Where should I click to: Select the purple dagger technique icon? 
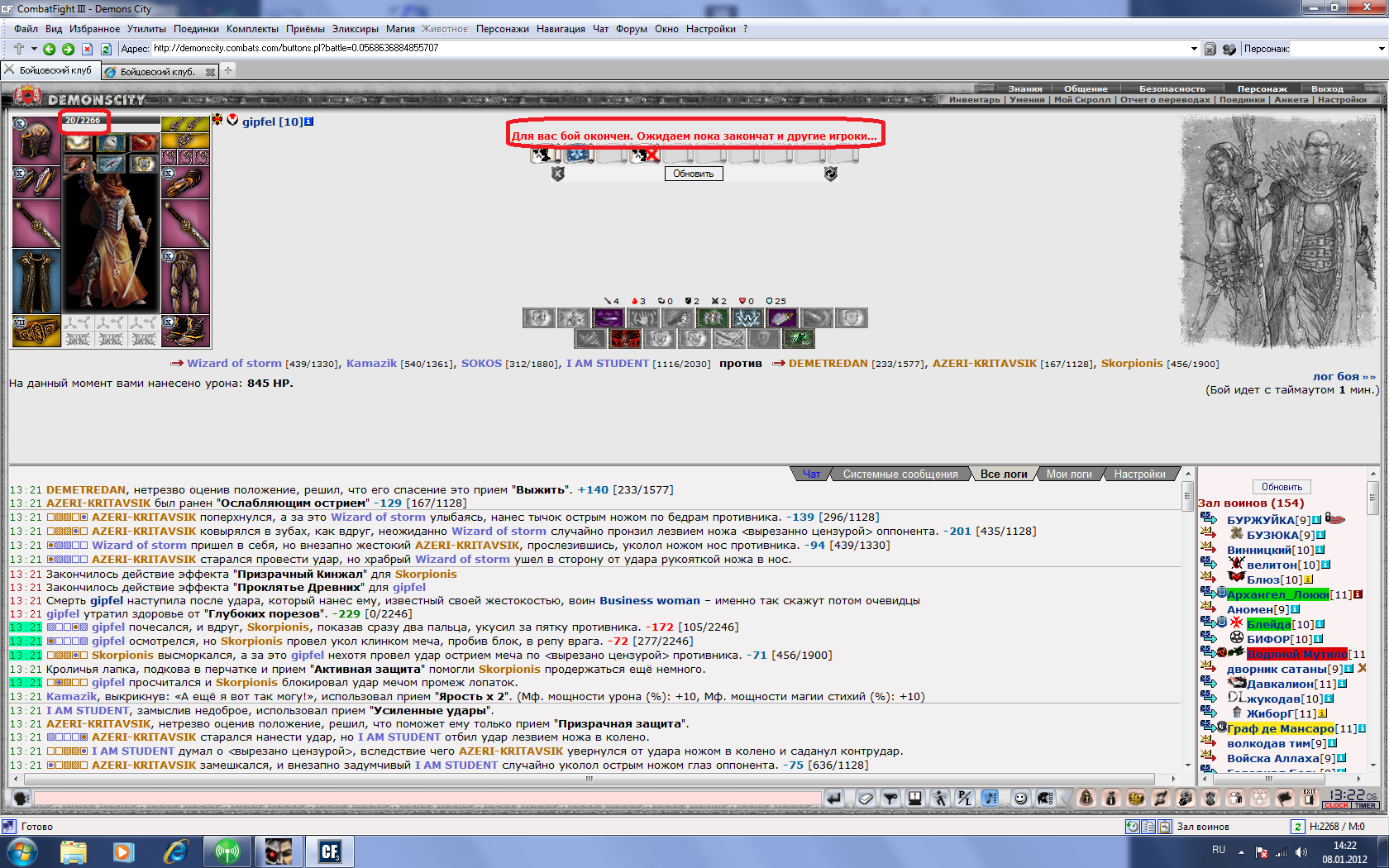tap(609, 317)
